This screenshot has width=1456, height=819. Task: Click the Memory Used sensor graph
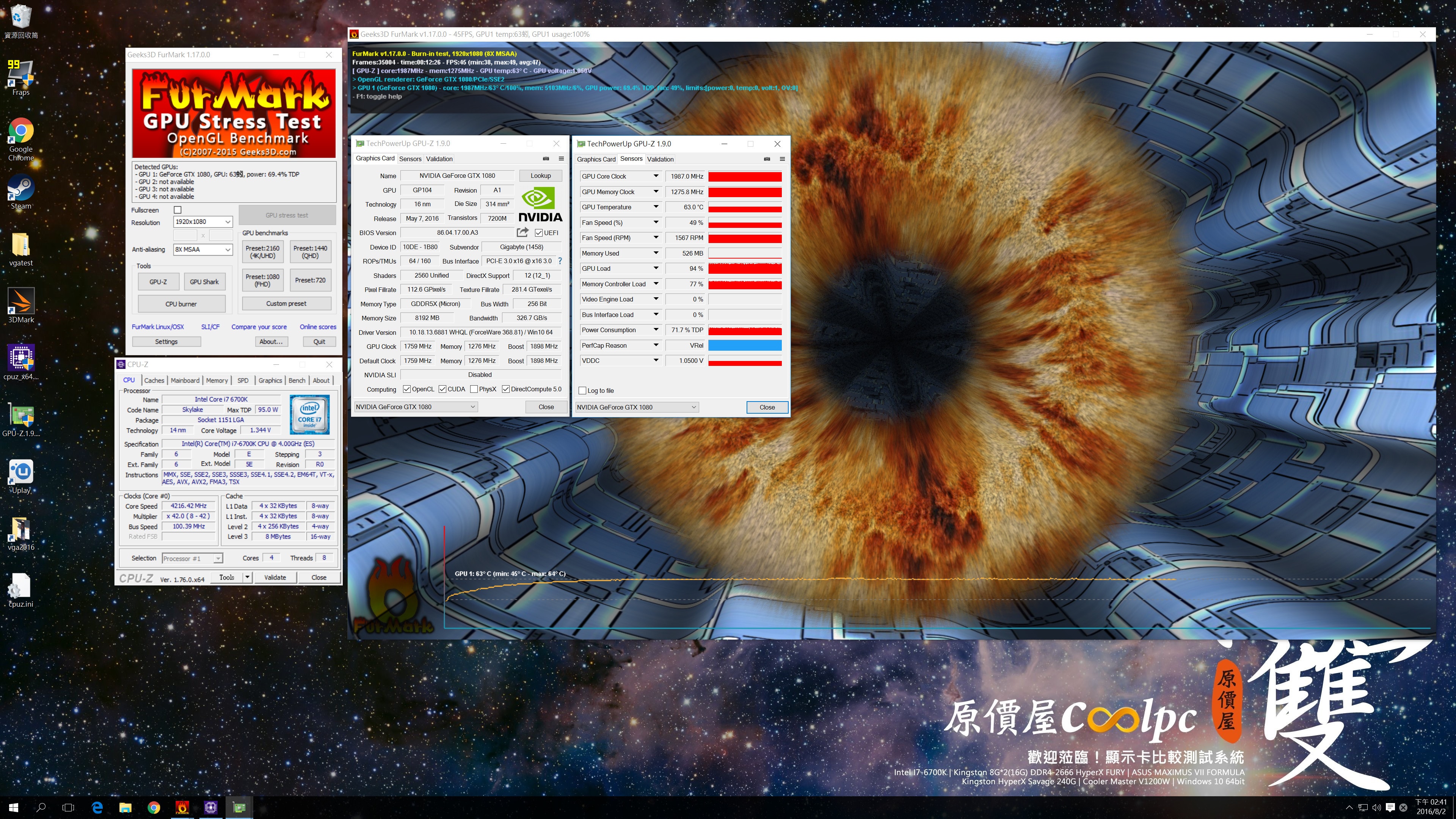click(x=745, y=253)
